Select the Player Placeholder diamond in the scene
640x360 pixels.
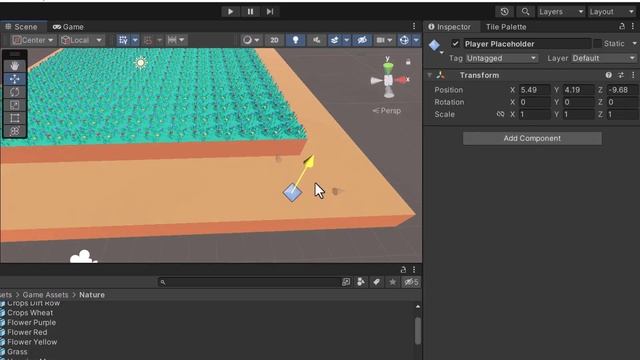pyautogui.click(x=292, y=193)
